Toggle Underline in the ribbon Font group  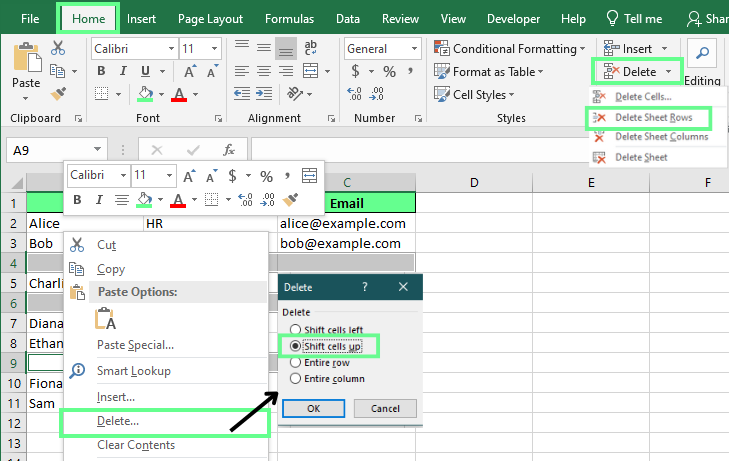145,71
